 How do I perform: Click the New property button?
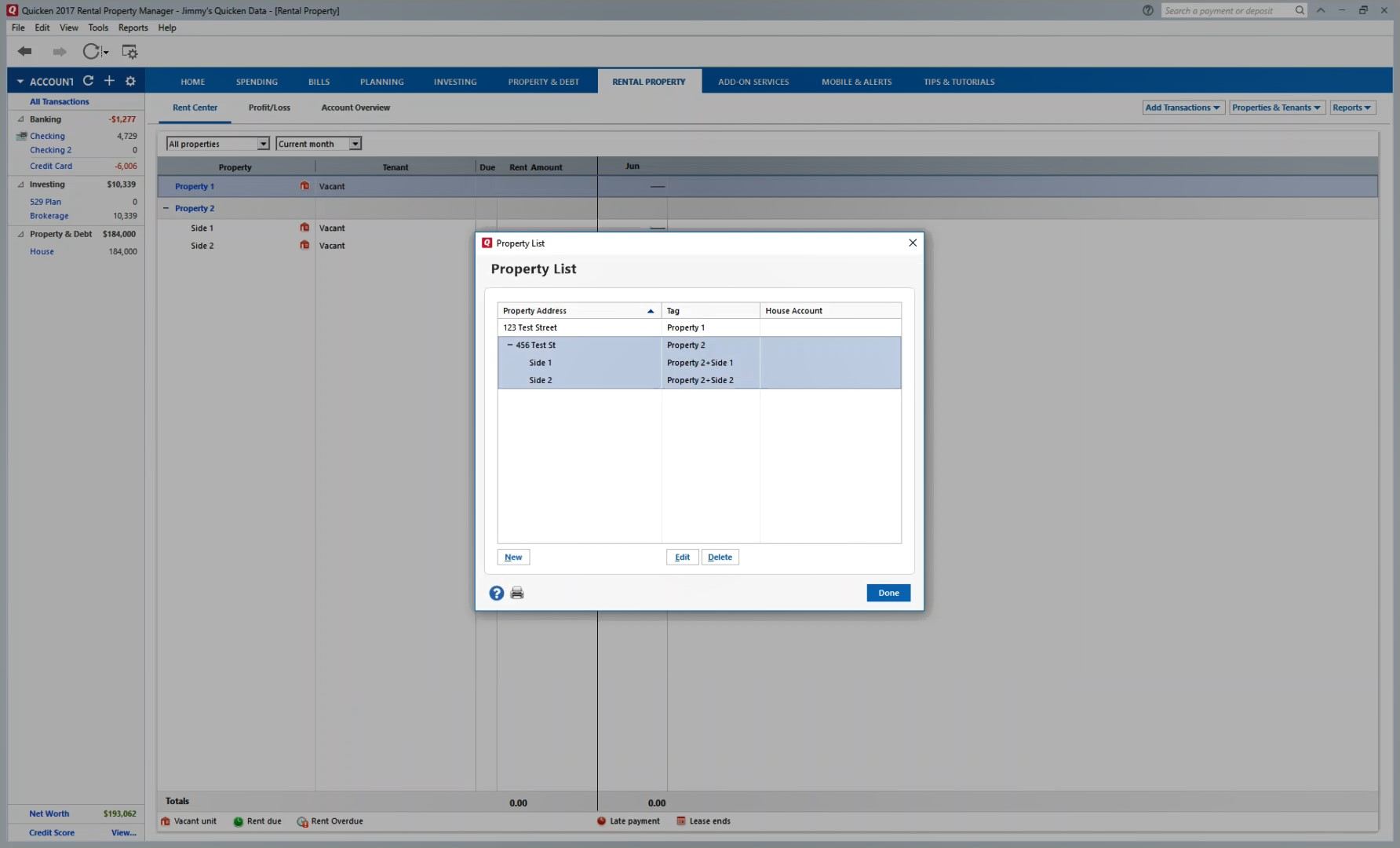(513, 557)
